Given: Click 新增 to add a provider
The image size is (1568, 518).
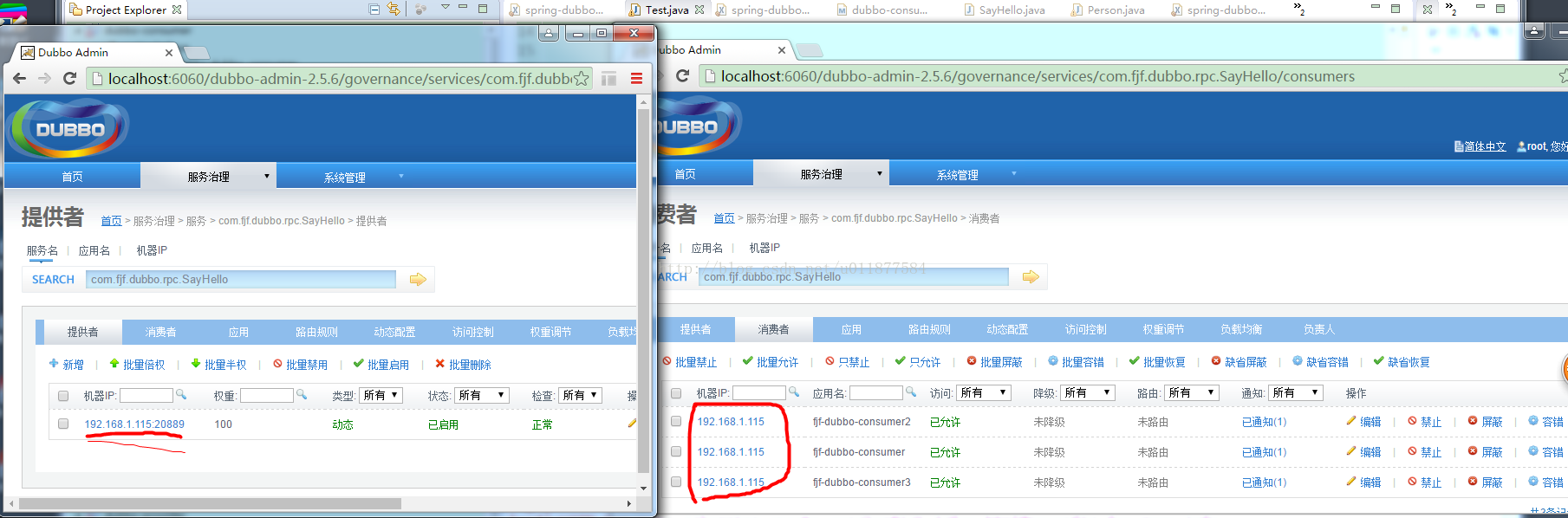Looking at the screenshot, I should pyautogui.click(x=67, y=365).
